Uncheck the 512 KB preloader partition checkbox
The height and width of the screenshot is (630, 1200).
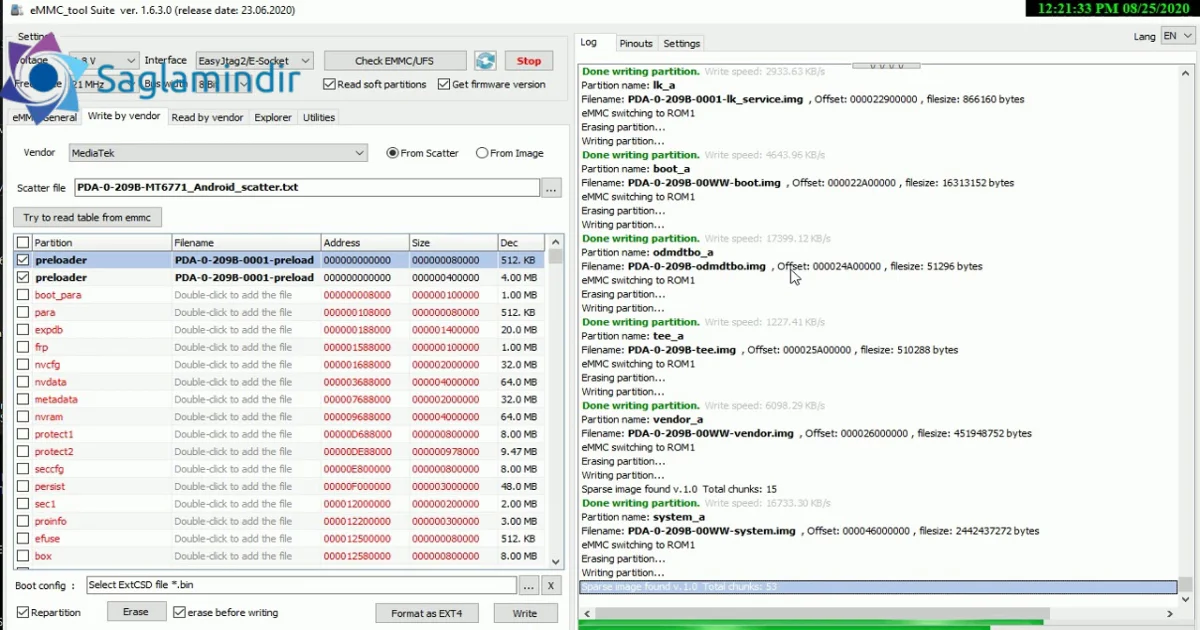23,260
